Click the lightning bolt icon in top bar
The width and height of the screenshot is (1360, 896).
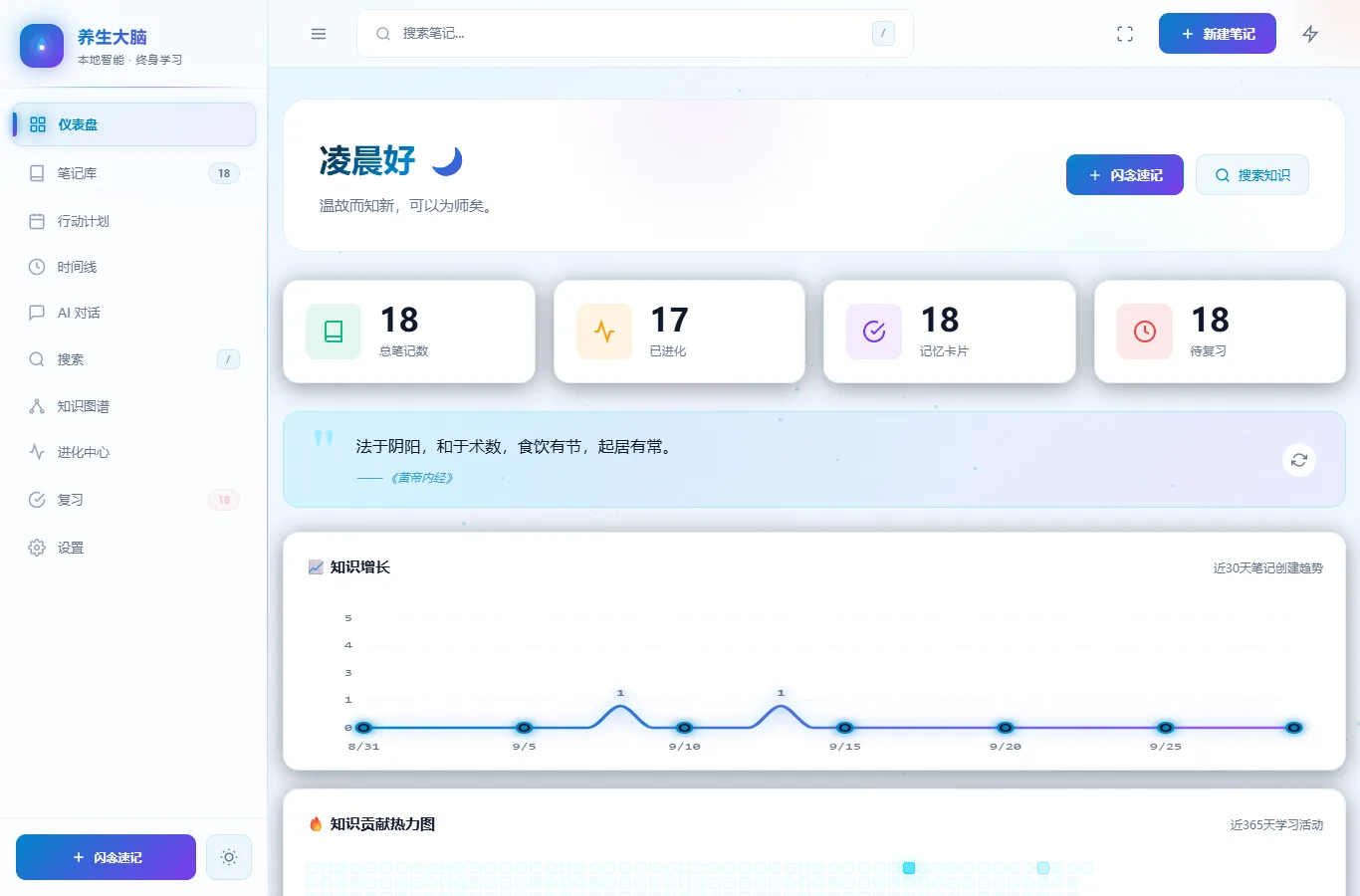[1310, 34]
